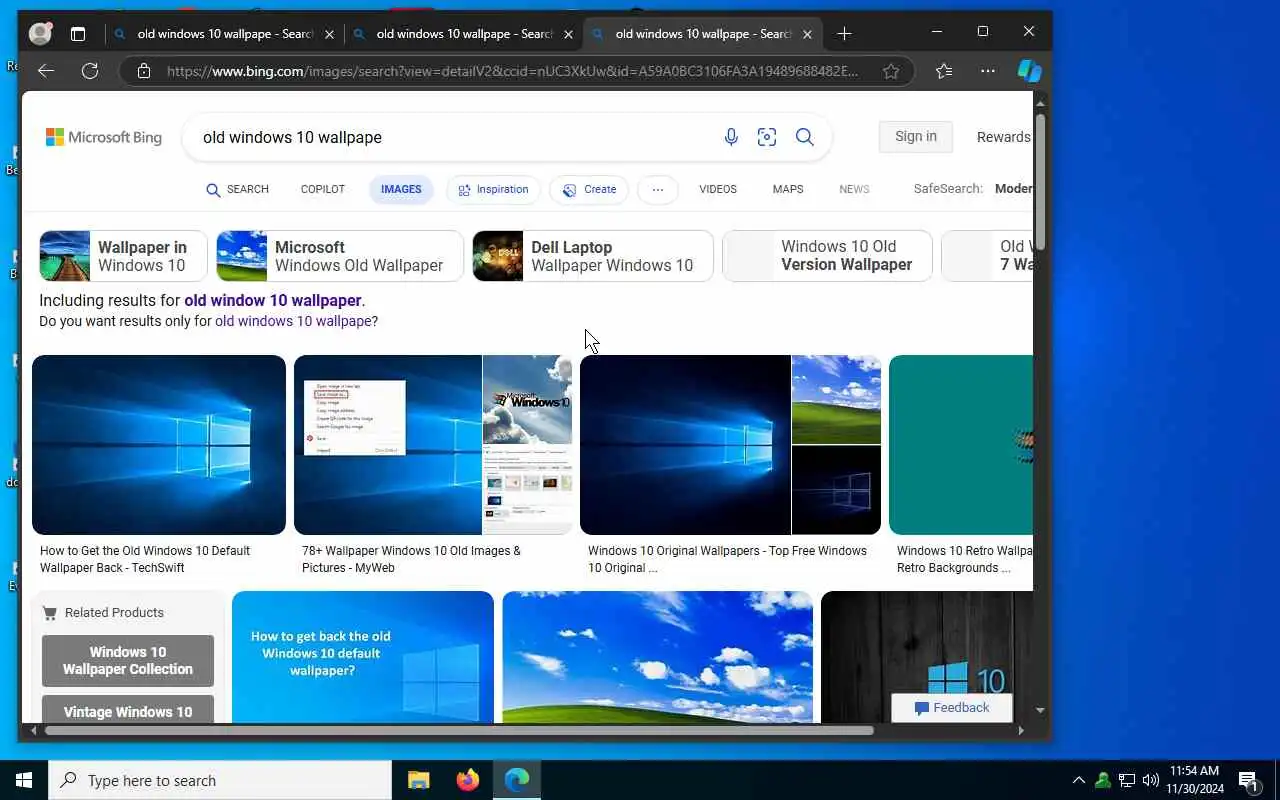Open Edge settings and more menu
Viewport: 1280px width, 800px height.
coord(988,71)
